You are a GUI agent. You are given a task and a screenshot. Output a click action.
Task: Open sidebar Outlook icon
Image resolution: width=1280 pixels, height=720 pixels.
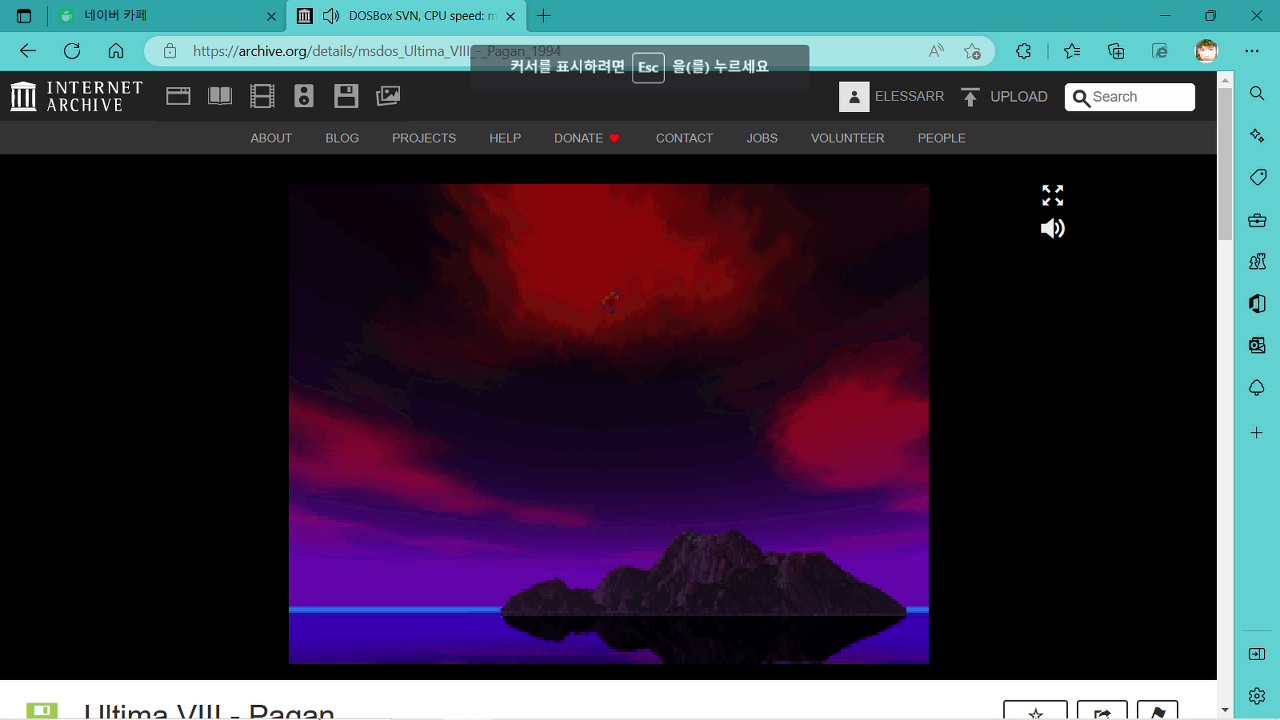[x=1257, y=345]
